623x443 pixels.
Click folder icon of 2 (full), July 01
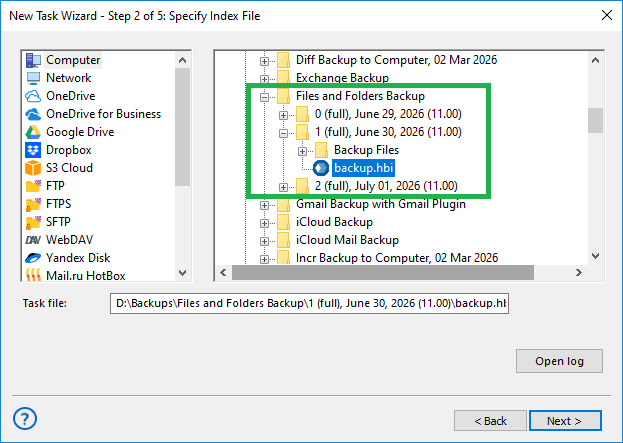302,186
